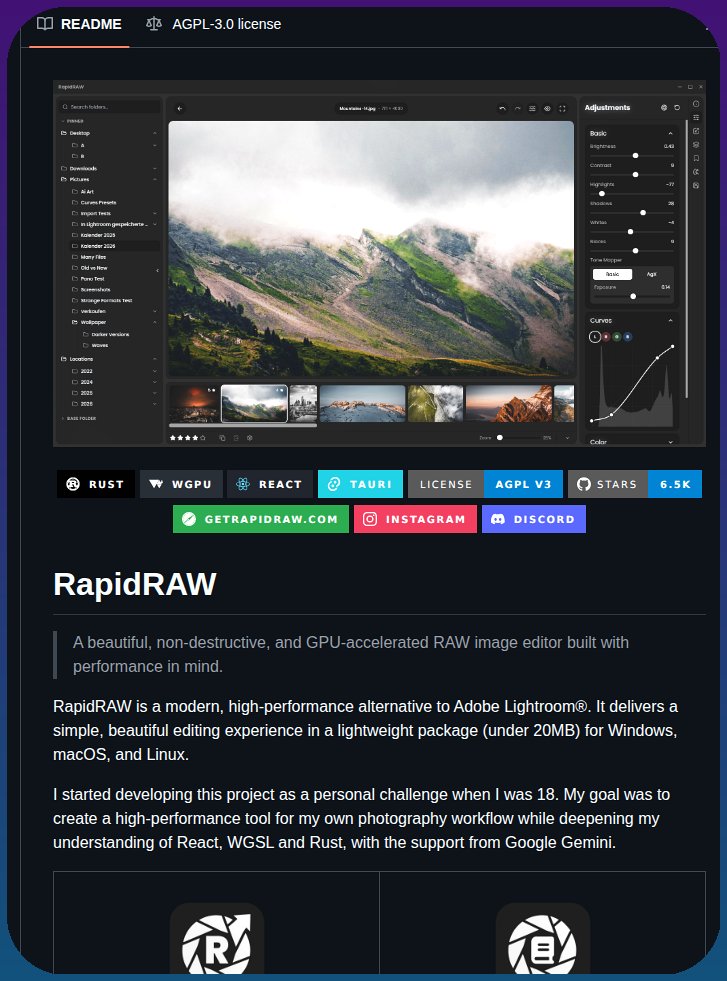This screenshot has height=981, width=727.
Task: Join via the Discord badge
Action: click(x=534, y=519)
